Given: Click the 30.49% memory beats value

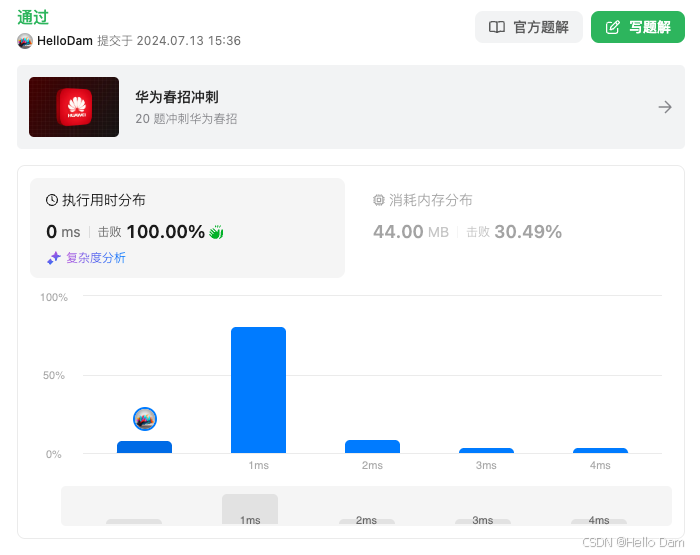Looking at the screenshot, I should click(x=528, y=232).
